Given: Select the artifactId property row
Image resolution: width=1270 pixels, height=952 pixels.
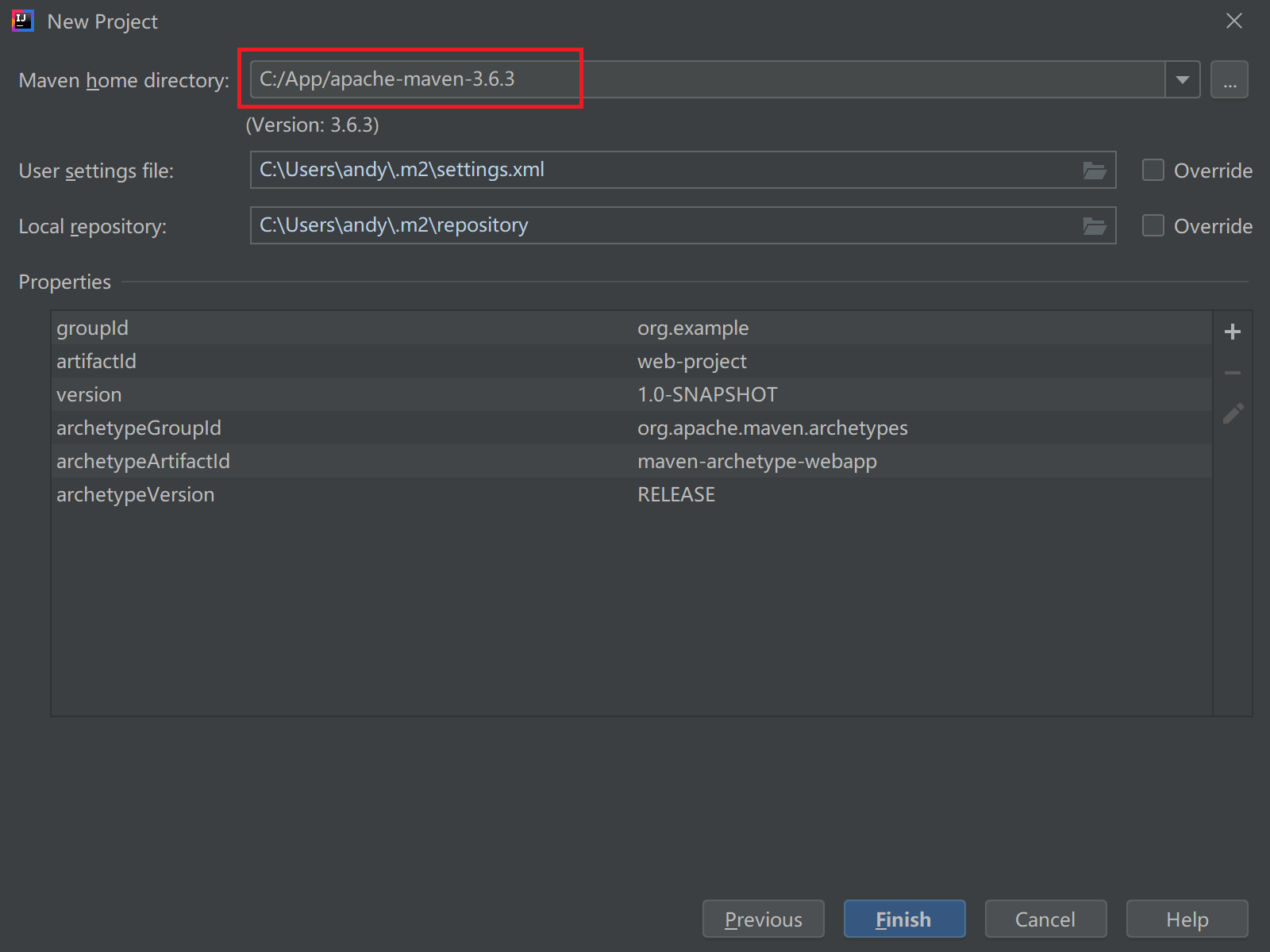Looking at the screenshot, I should pyautogui.click(x=632, y=361).
